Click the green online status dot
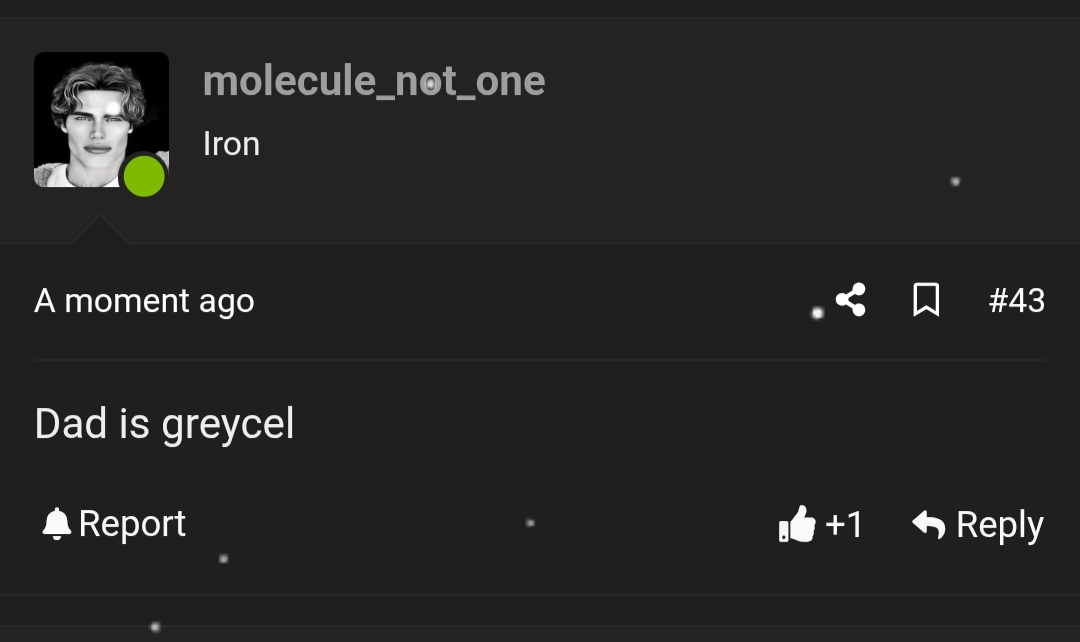This screenshot has width=1080, height=642. (x=144, y=177)
